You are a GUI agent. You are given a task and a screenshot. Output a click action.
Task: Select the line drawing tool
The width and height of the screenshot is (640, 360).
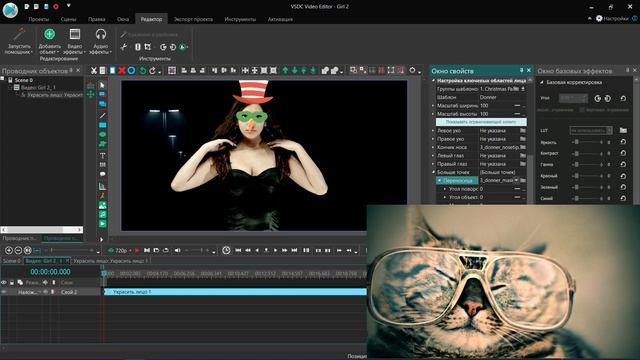102,116
